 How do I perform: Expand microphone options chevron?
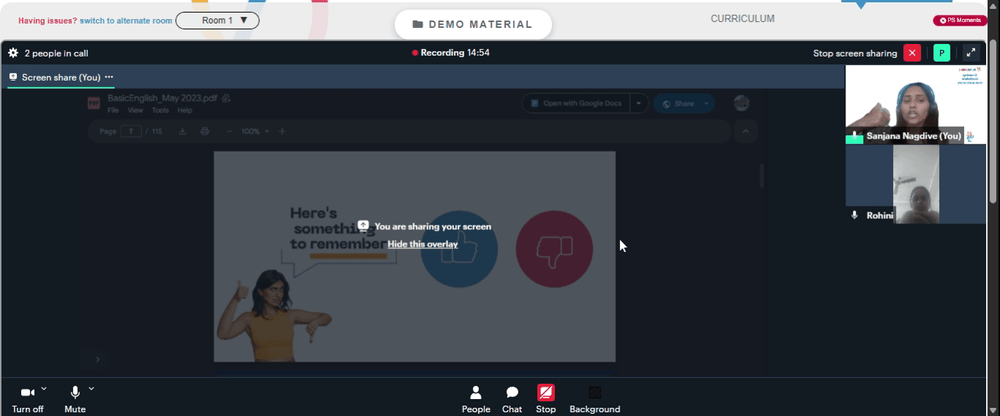click(x=91, y=388)
